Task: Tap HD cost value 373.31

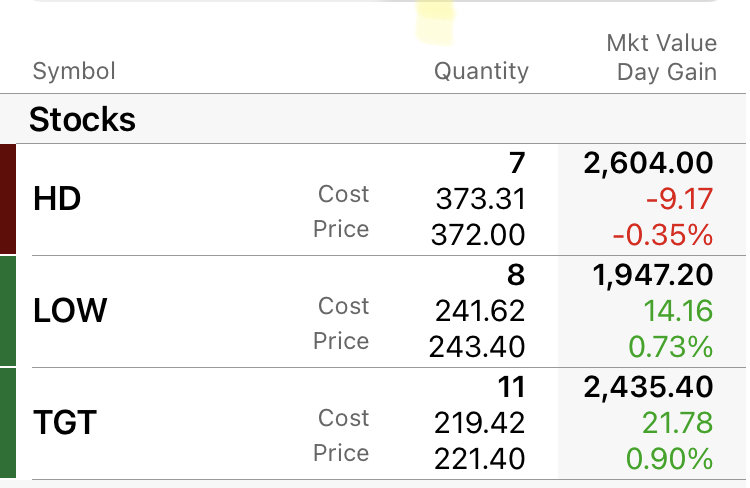Action: (x=480, y=199)
